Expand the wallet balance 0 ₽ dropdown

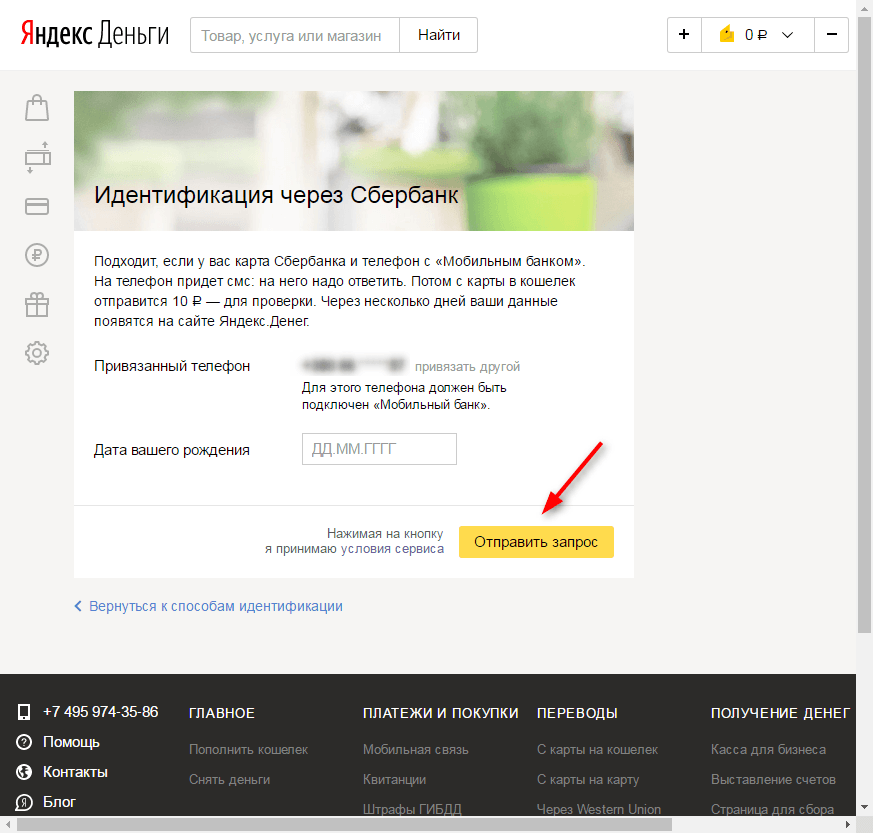pos(757,35)
